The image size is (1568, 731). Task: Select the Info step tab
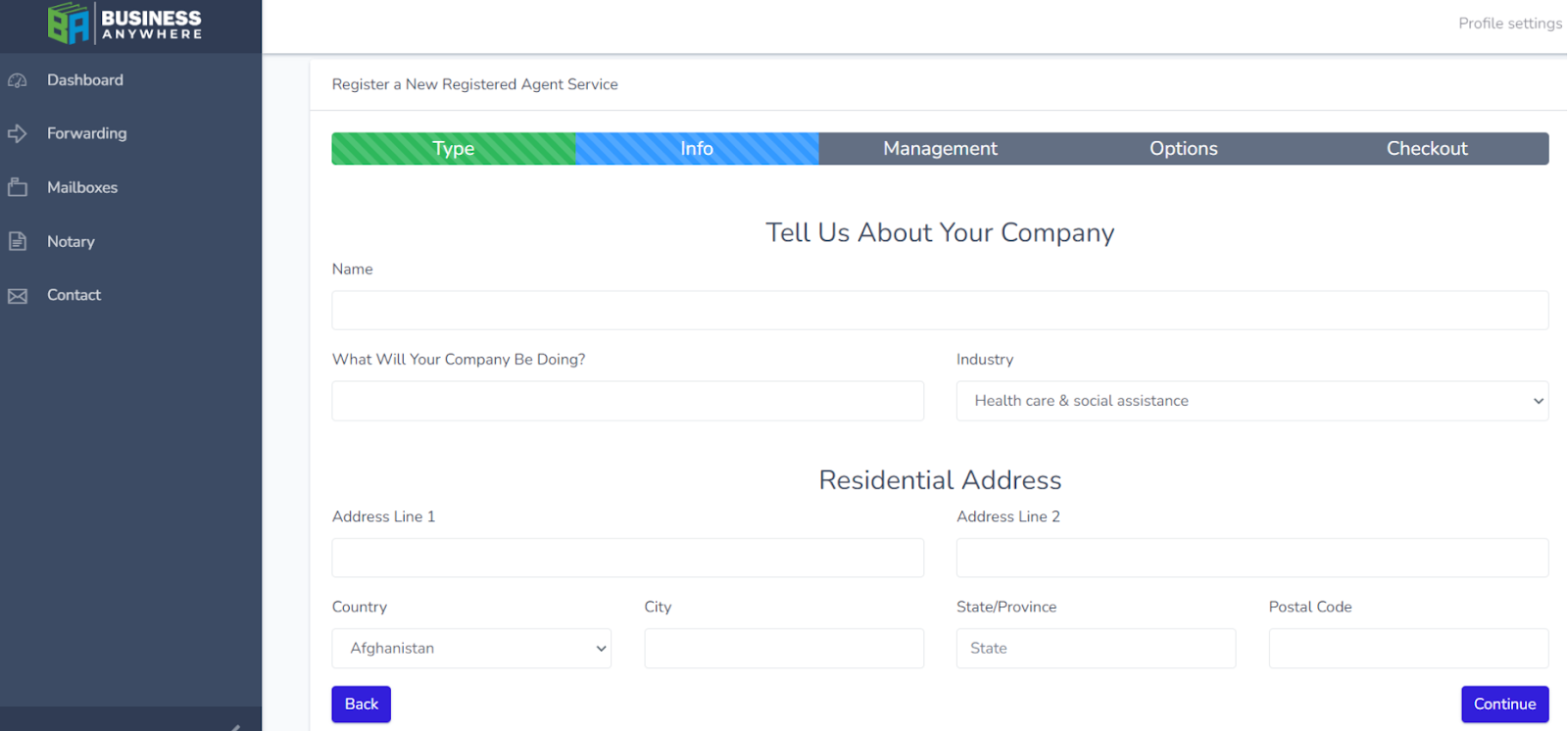coord(697,149)
